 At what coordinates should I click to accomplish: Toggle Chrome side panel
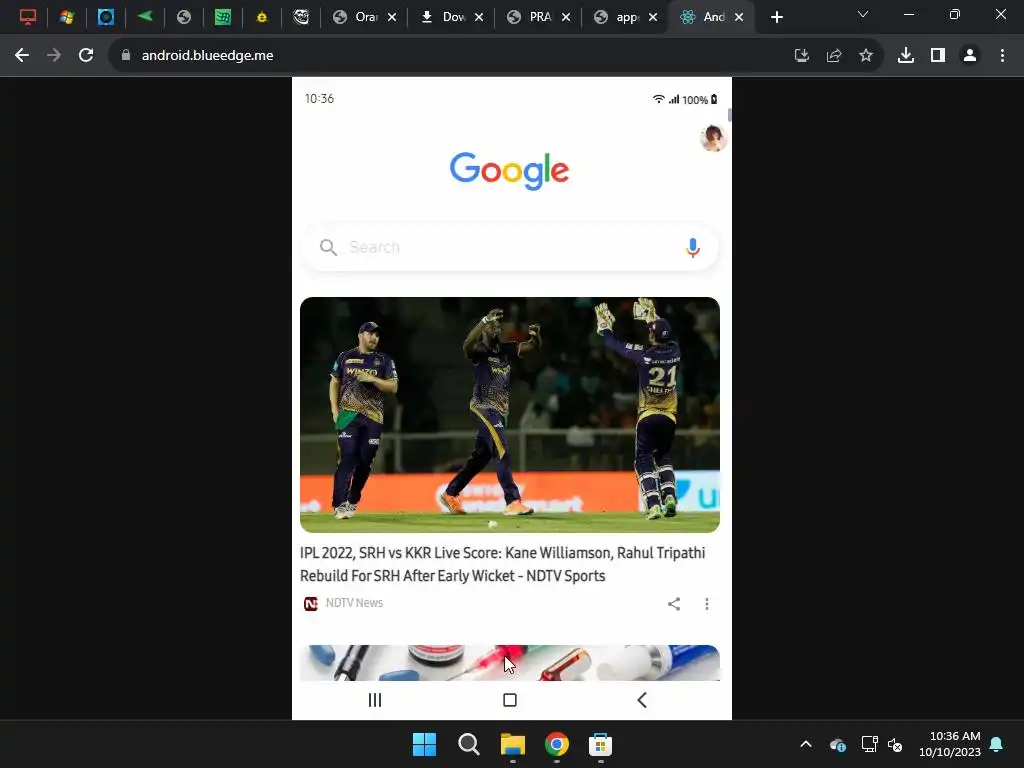pos(938,56)
